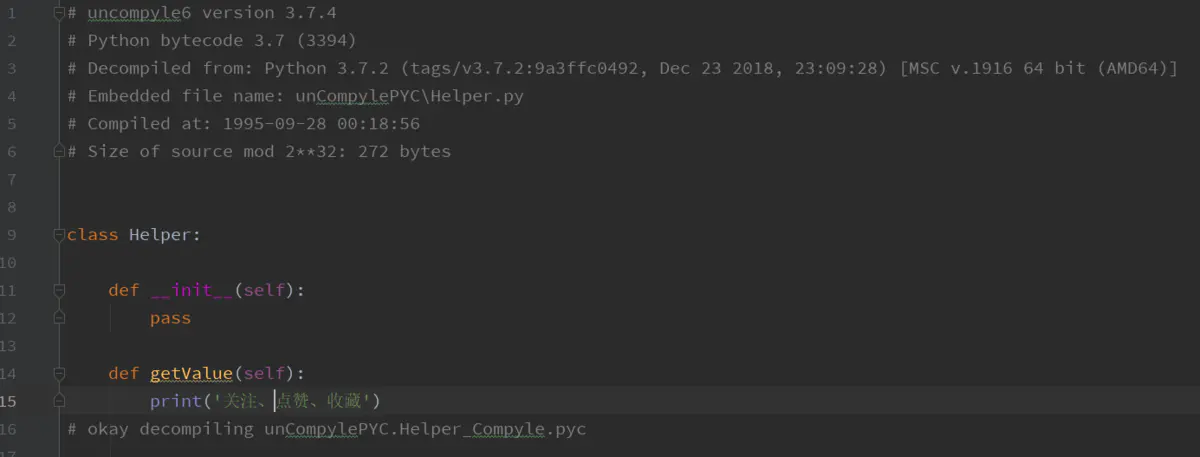The image size is (1200, 457).
Task: Collapse the header comment block fold marker
Action: point(59,13)
